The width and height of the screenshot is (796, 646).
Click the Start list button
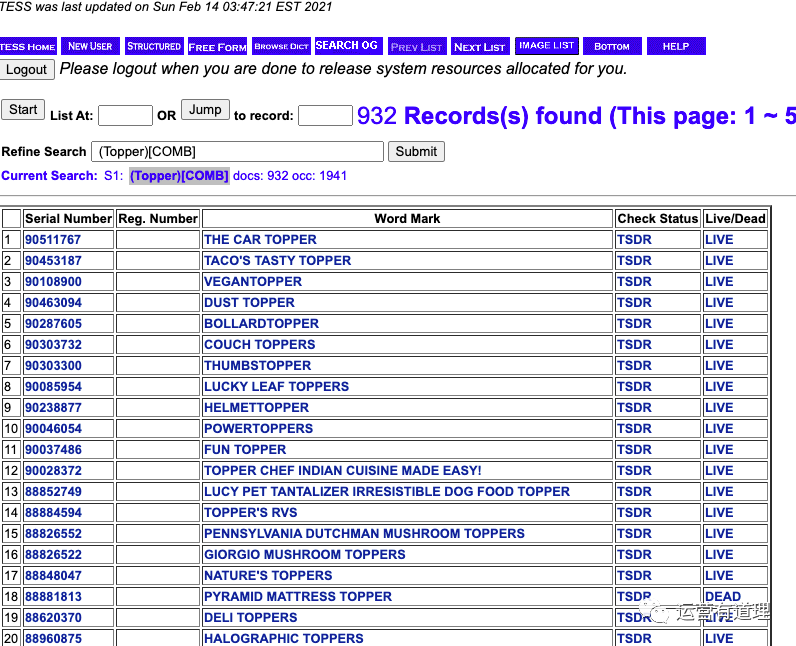pos(23,110)
